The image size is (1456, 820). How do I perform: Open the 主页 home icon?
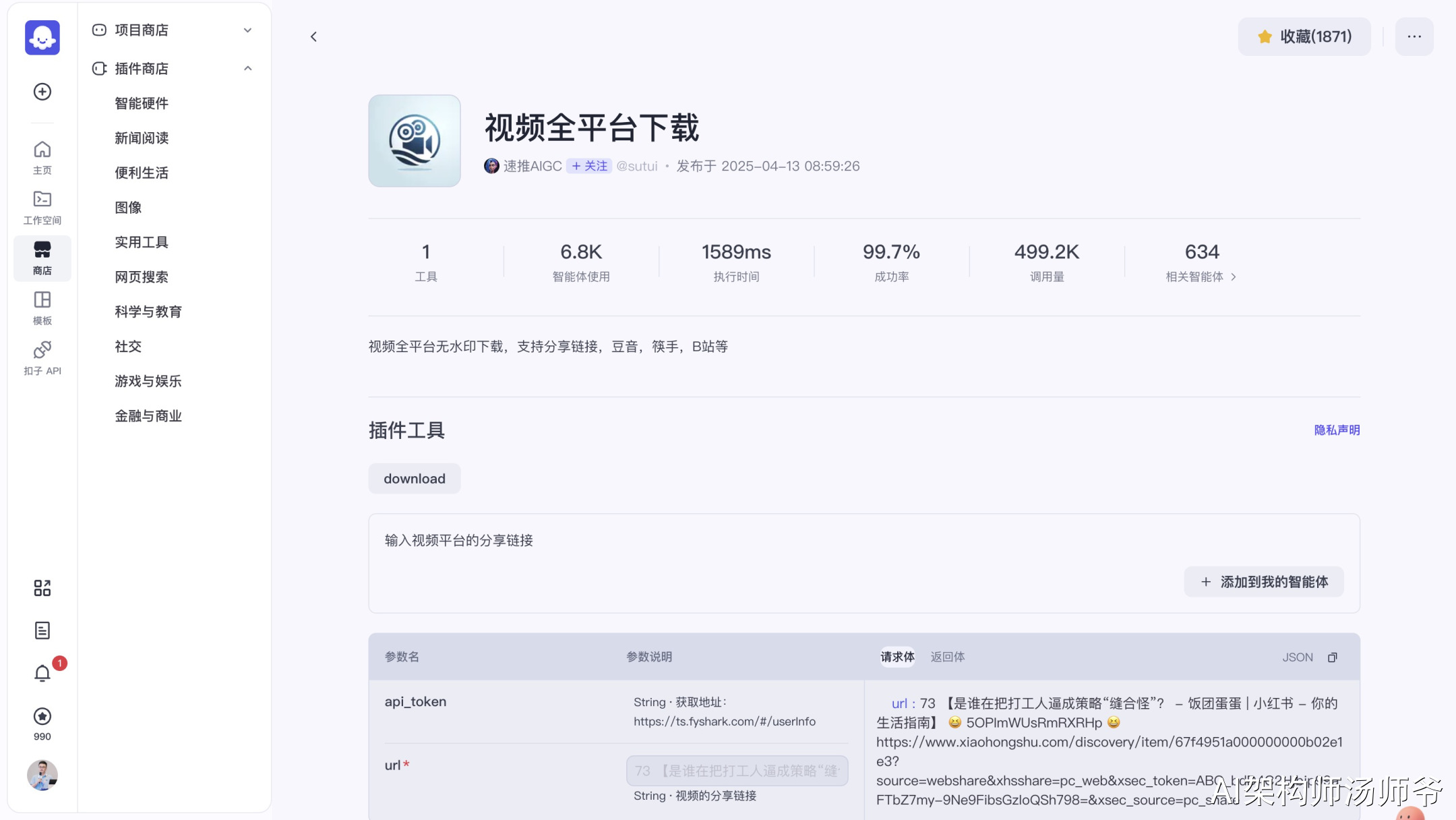pos(42,156)
